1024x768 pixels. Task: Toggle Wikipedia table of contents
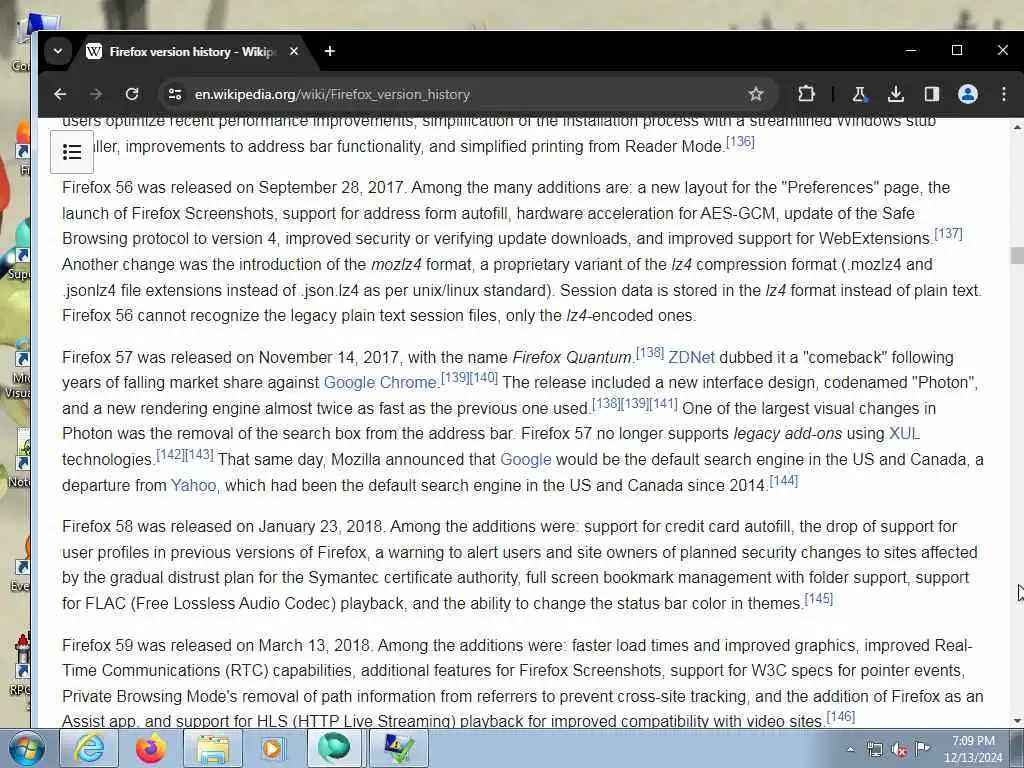point(72,152)
